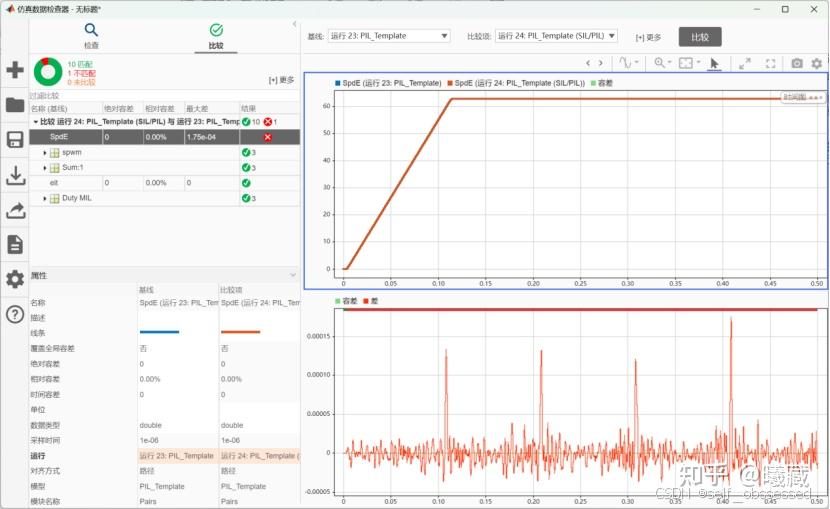
Task: Click the plus (new) icon in sidebar
Action: coord(15,69)
